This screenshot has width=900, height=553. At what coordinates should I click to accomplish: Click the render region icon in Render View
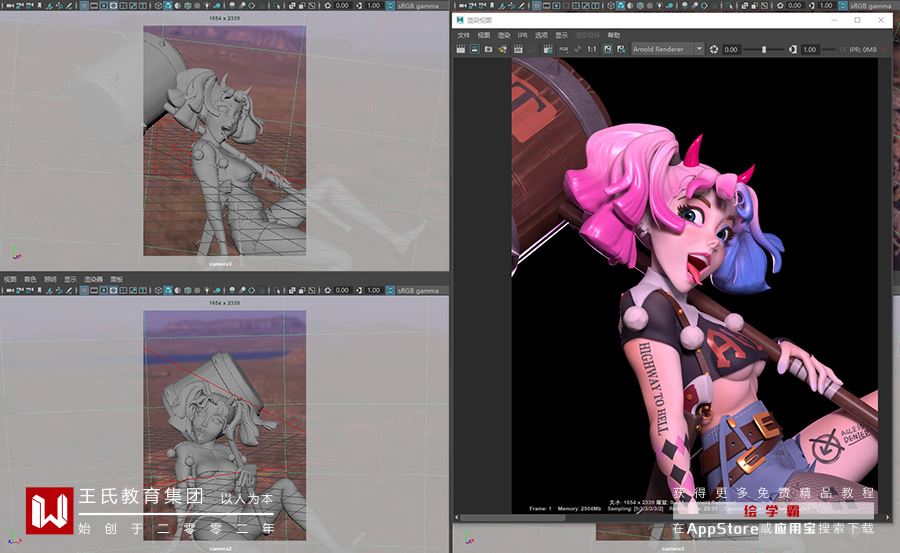(474, 49)
